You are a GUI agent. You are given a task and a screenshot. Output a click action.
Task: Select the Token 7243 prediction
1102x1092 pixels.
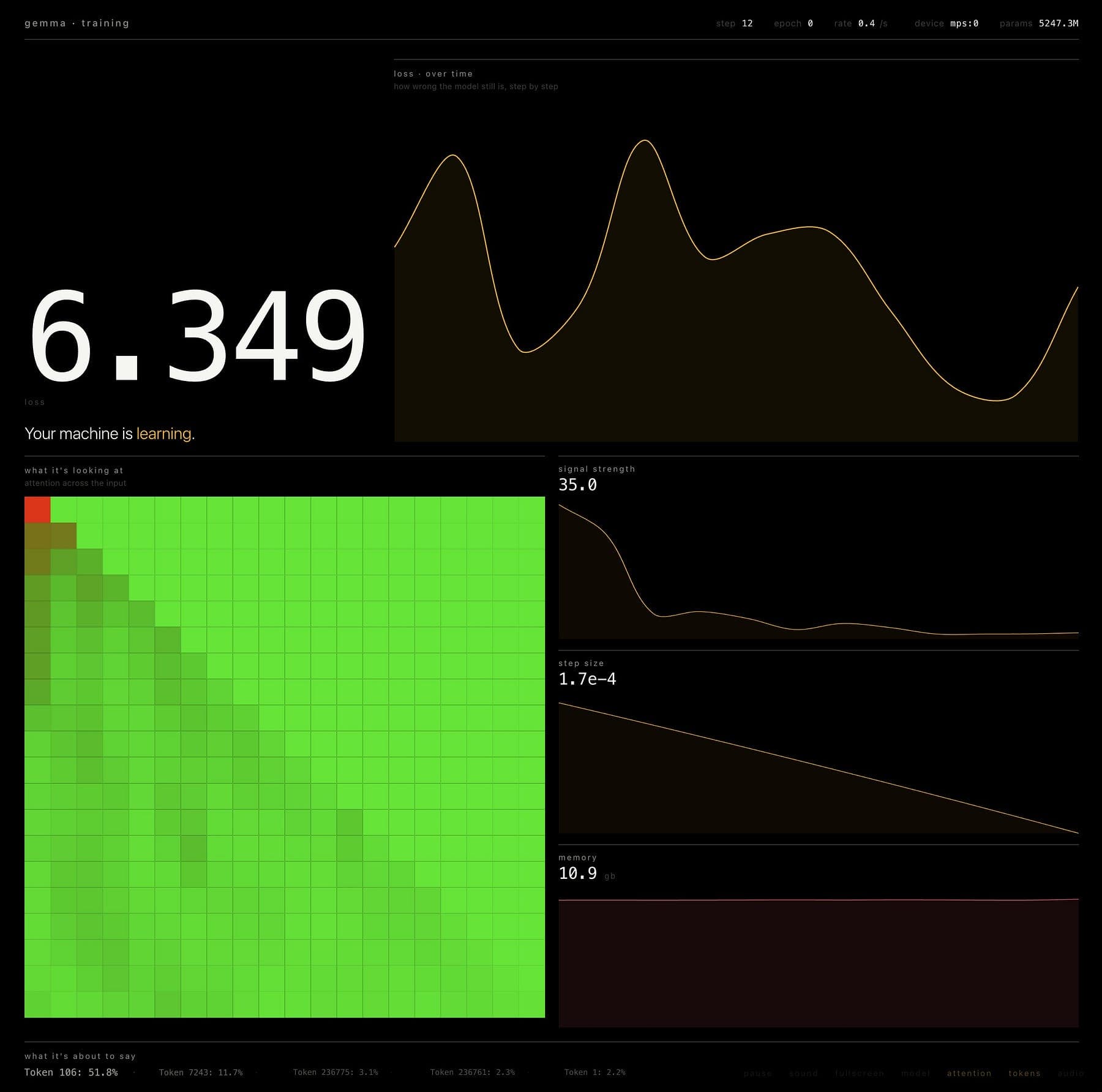[201, 1072]
